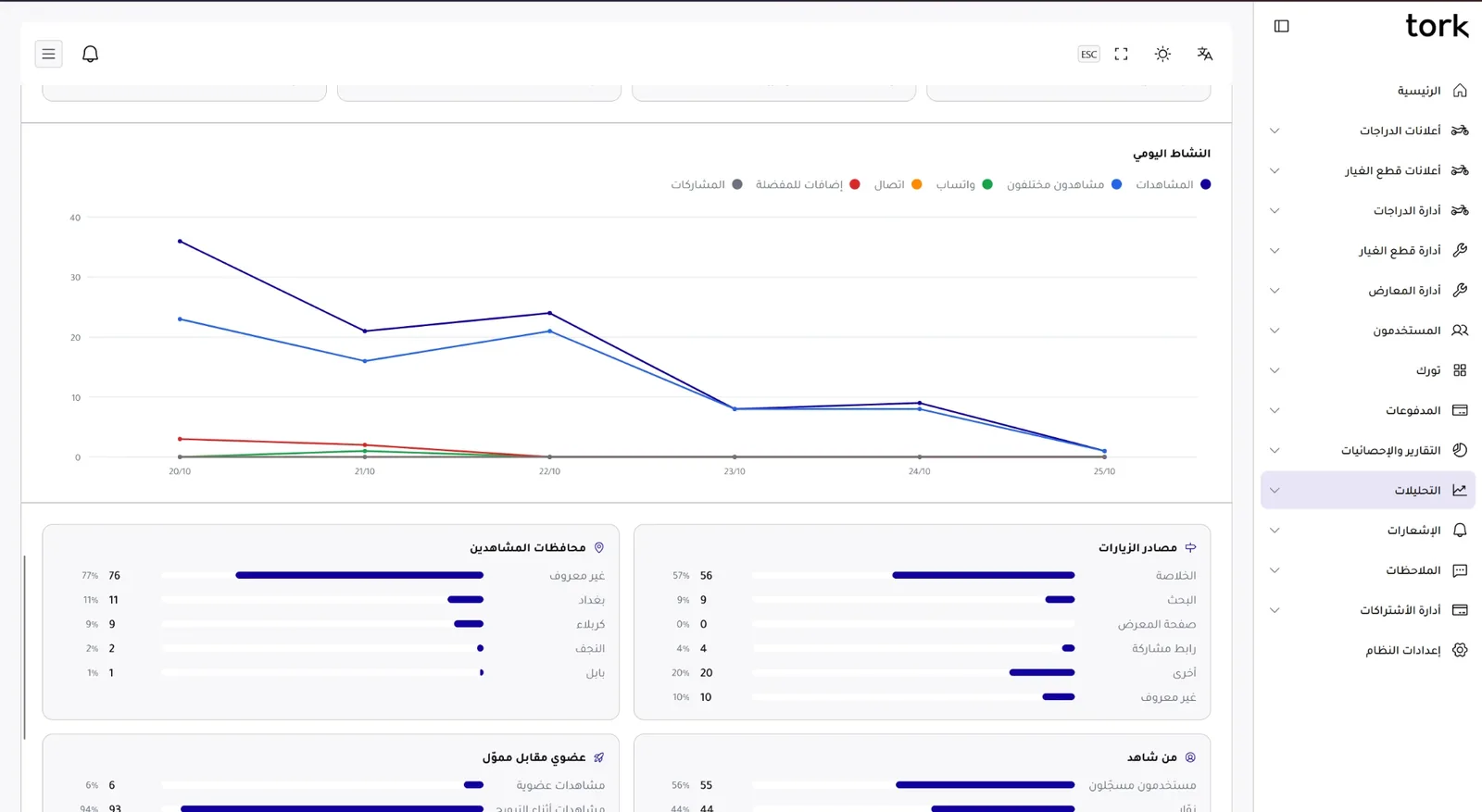
Task: Expand المدفوعات chevron
Action: 1275,410
